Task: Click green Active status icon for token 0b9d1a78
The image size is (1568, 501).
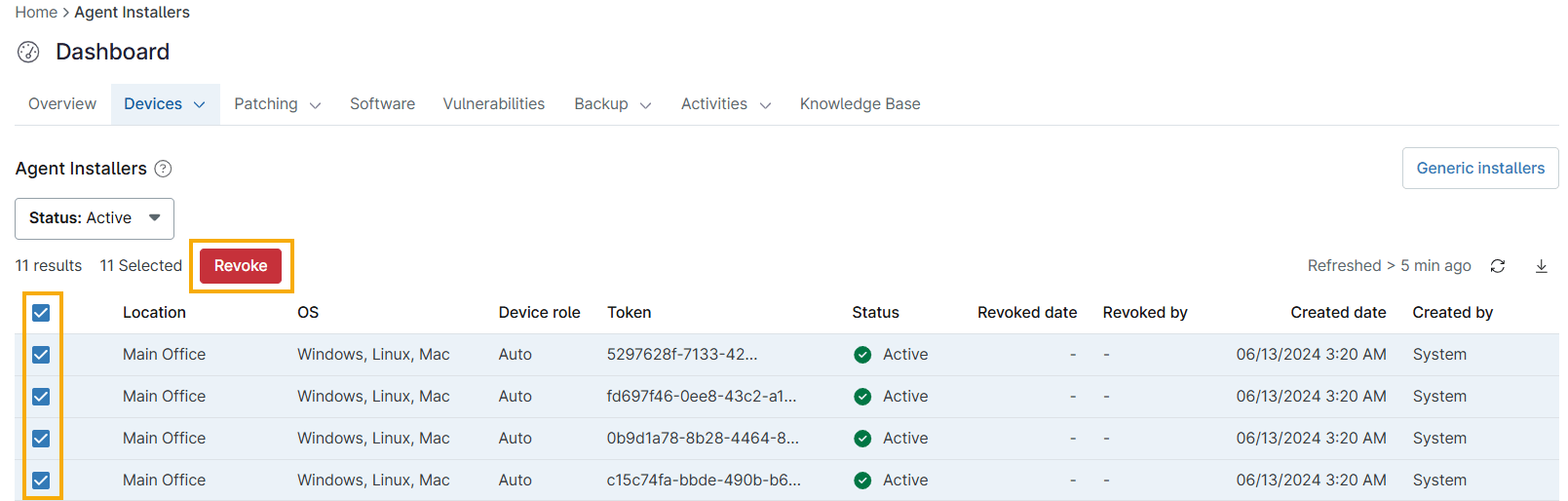Action: 862,439
